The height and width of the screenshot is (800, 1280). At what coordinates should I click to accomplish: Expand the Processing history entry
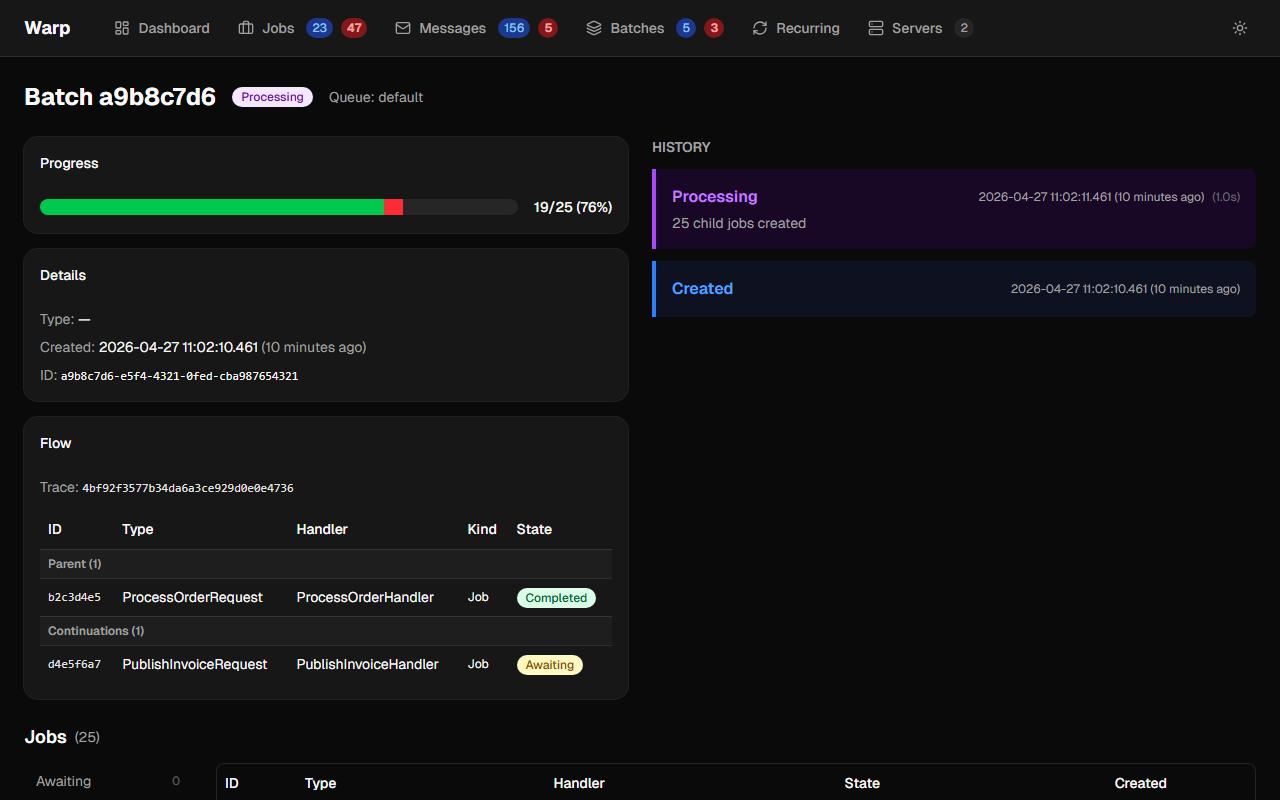click(x=954, y=209)
